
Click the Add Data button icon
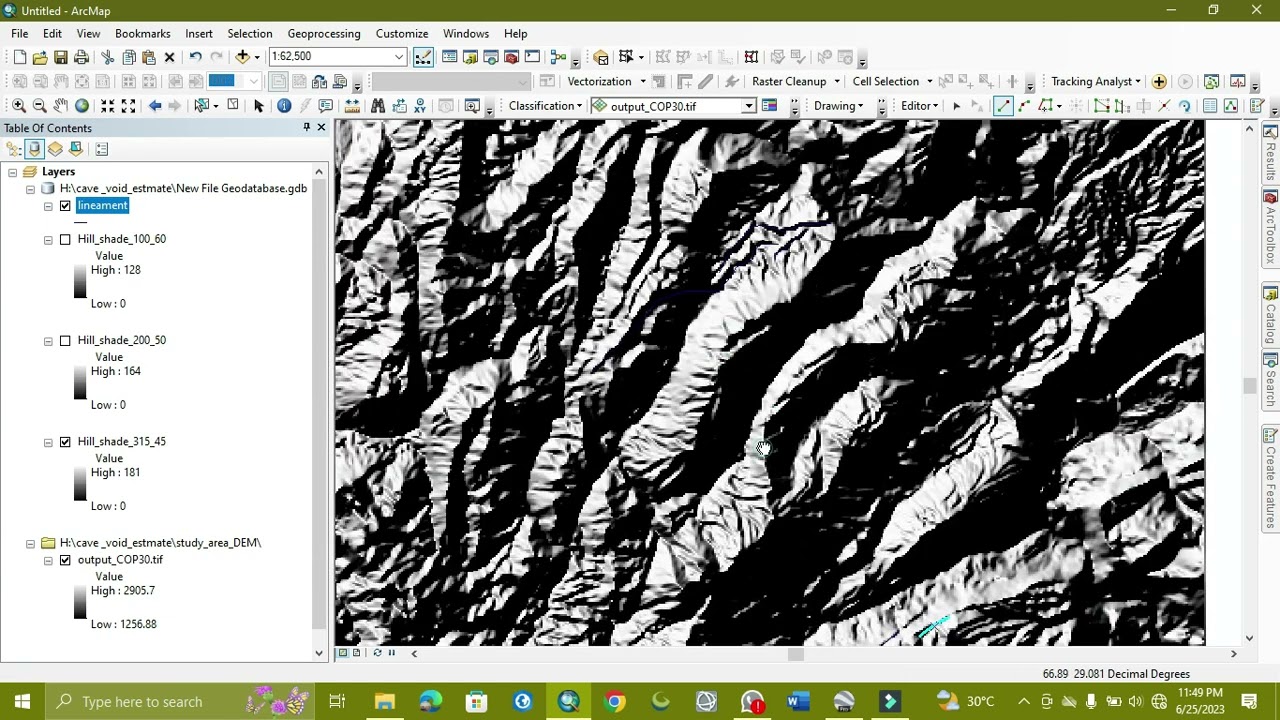point(242,57)
